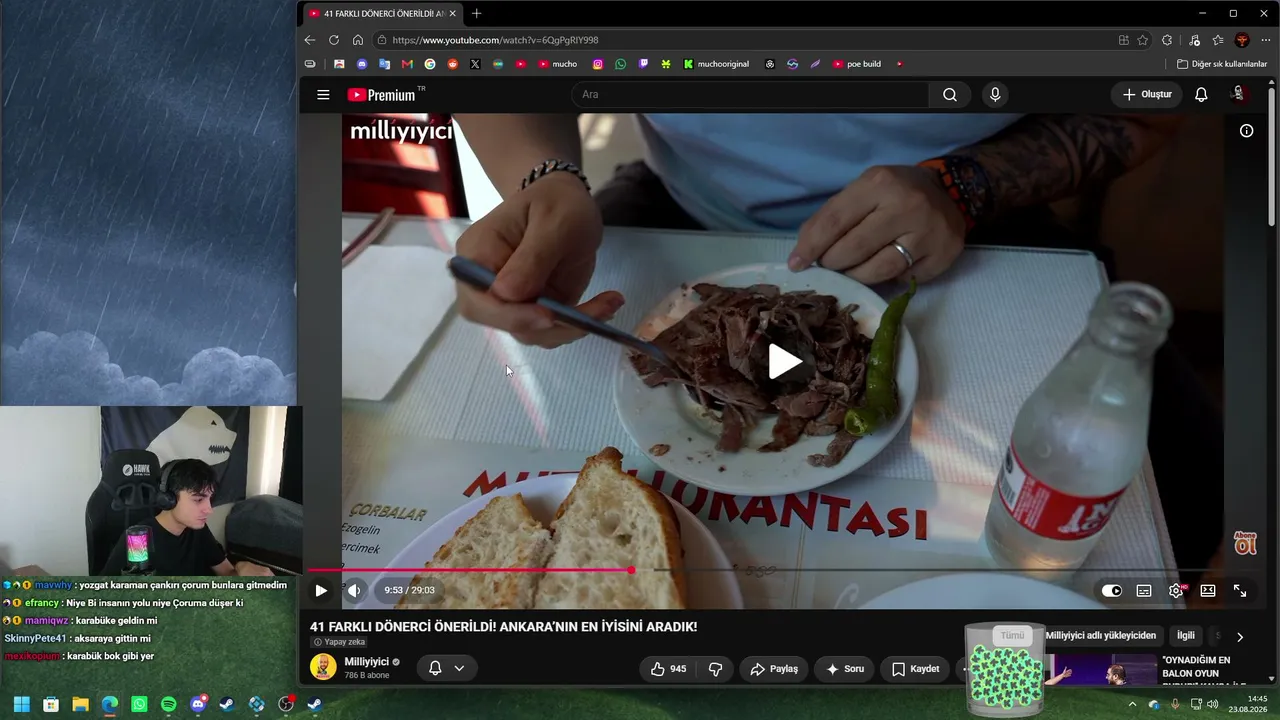Open the YouTube guide hamburger menu
This screenshot has width=1280, height=720.
(x=323, y=95)
